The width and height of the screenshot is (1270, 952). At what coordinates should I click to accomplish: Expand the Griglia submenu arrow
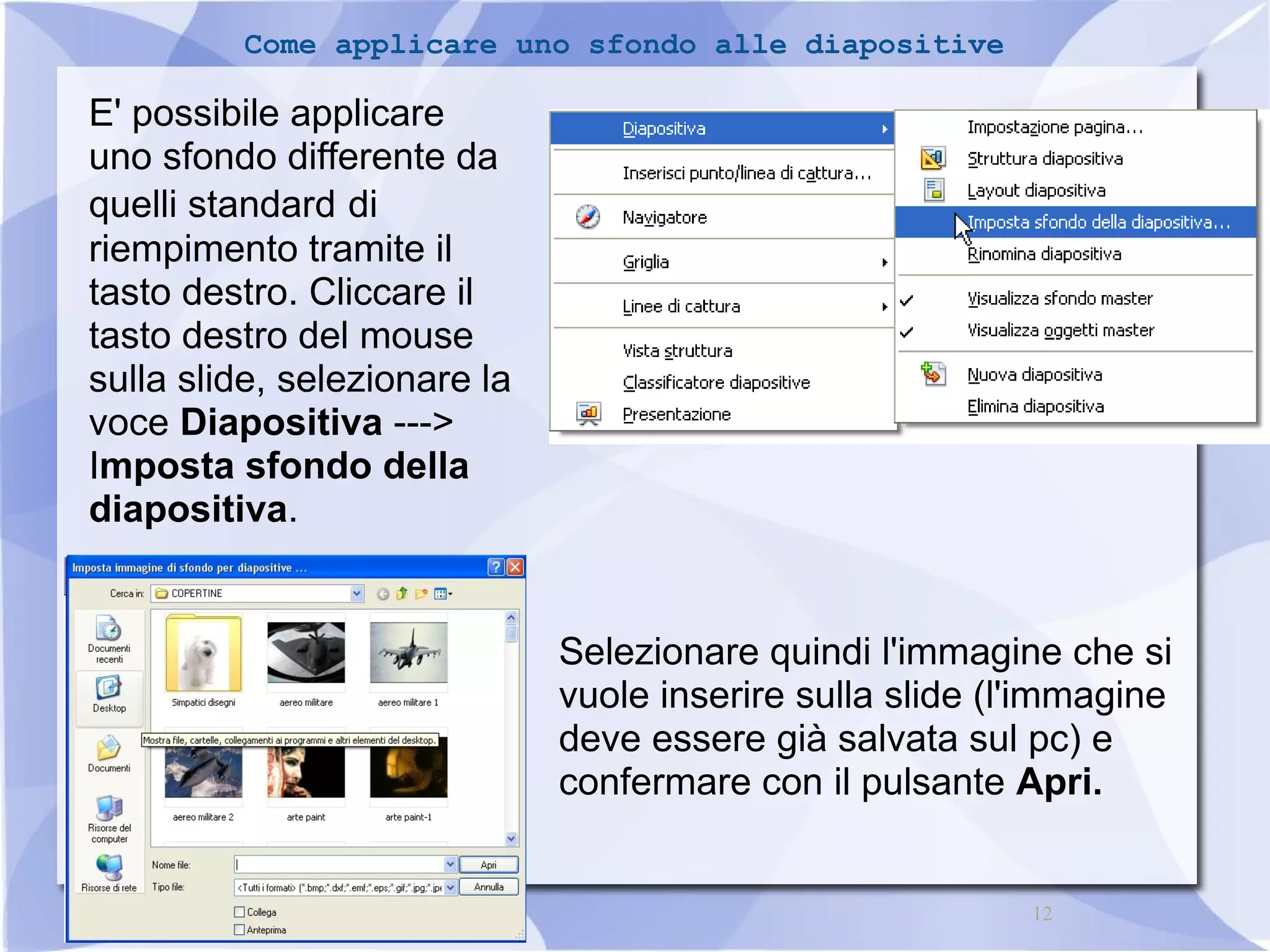click(x=885, y=262)
